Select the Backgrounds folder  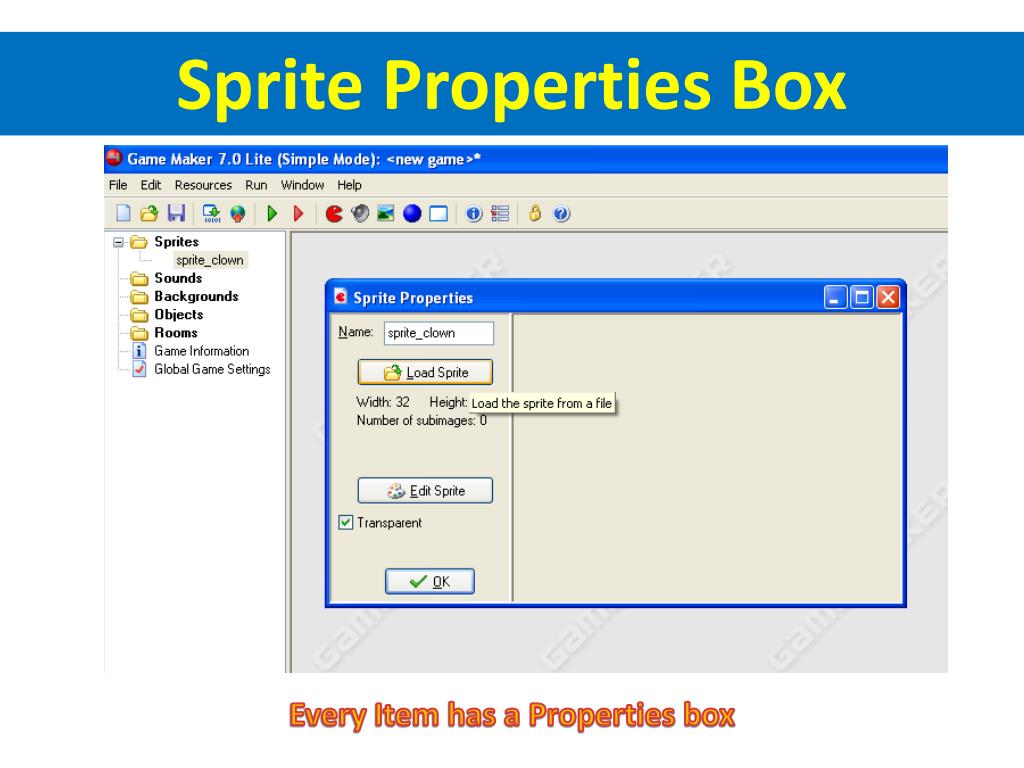196,296
